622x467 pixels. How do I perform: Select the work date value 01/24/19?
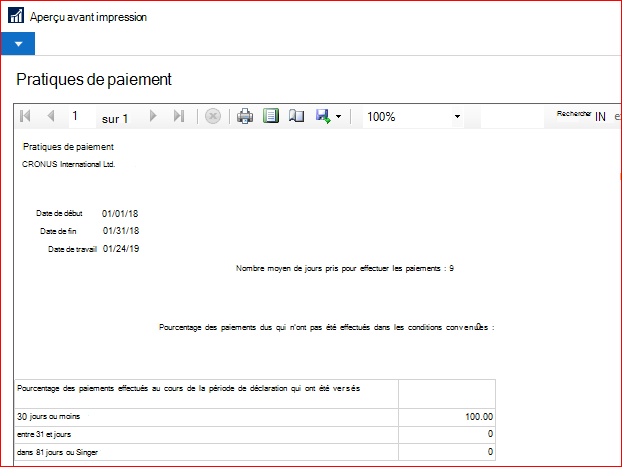[121, 249]
